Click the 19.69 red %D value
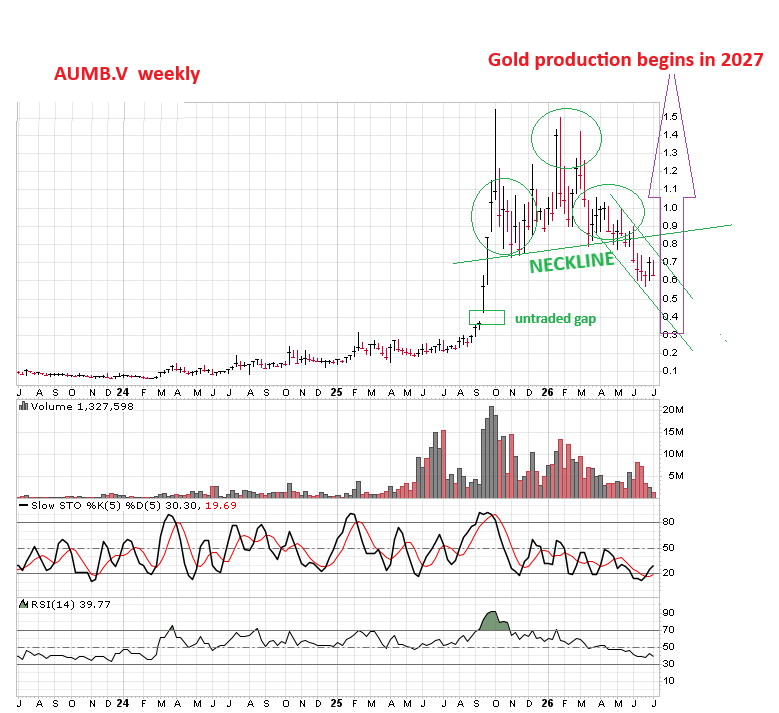779x713 pixels. [221, 505]
